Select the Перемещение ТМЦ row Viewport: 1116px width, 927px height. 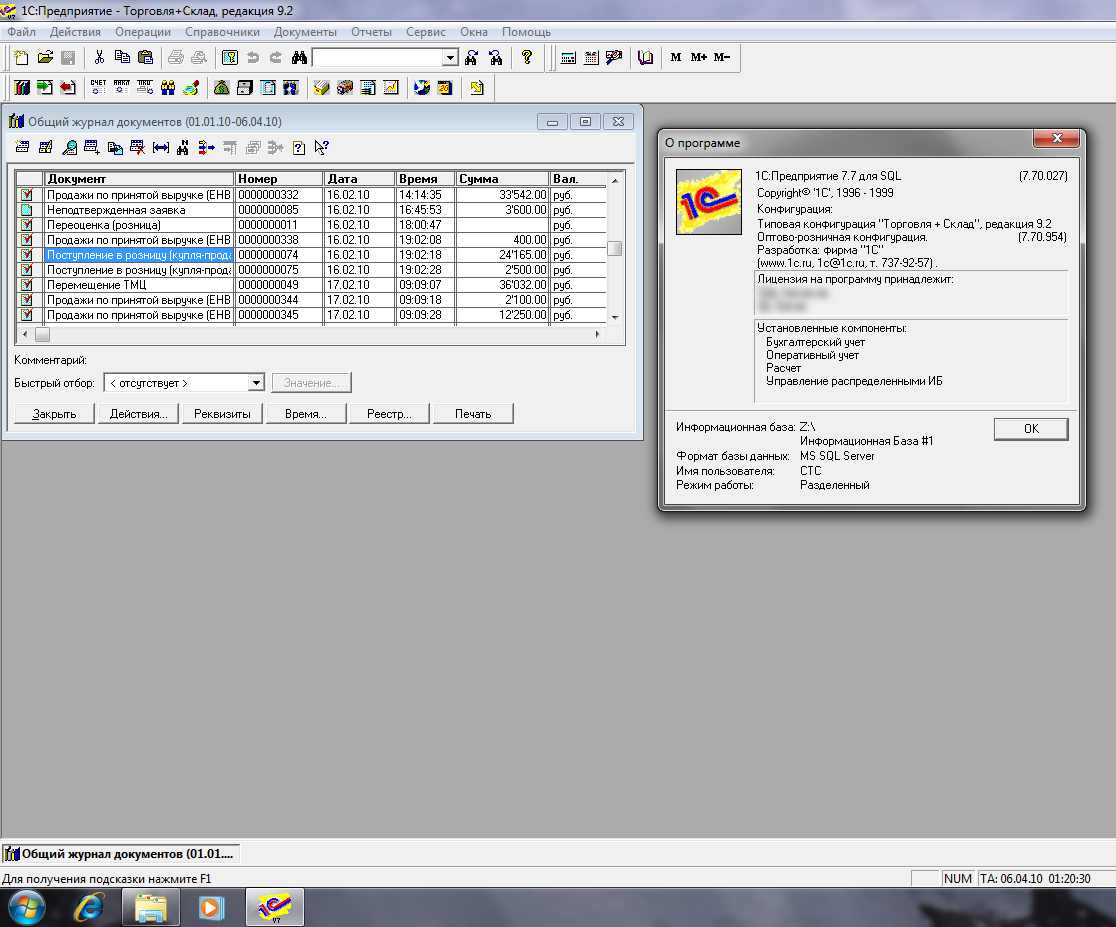[311, 285]
